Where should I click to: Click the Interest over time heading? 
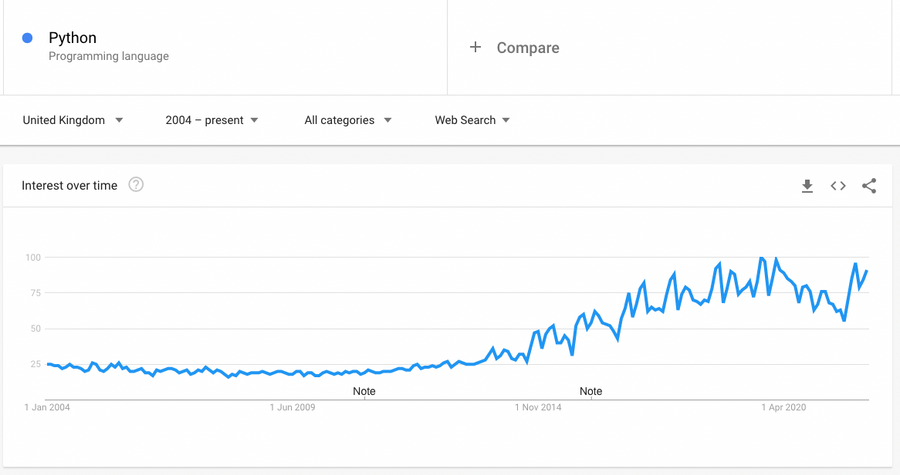pos(69,185)
